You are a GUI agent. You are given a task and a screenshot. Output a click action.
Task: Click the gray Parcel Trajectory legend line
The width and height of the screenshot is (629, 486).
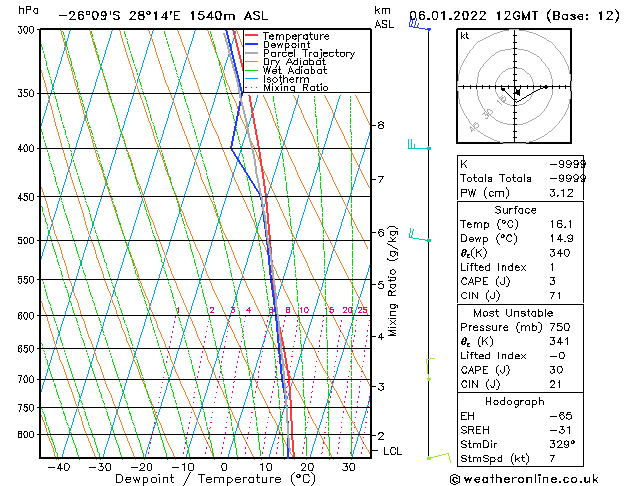[x=251, y=53]
